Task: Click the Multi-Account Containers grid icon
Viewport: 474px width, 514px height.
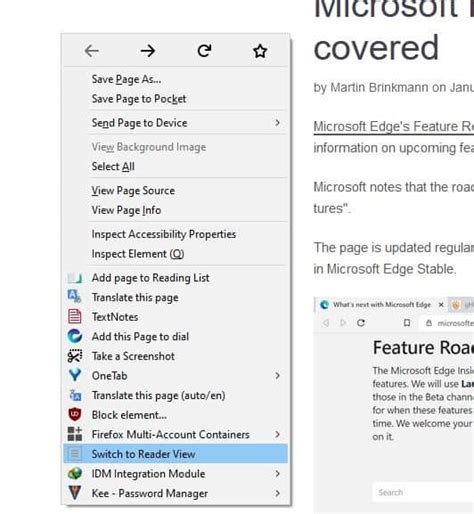Action: point(75,434)
